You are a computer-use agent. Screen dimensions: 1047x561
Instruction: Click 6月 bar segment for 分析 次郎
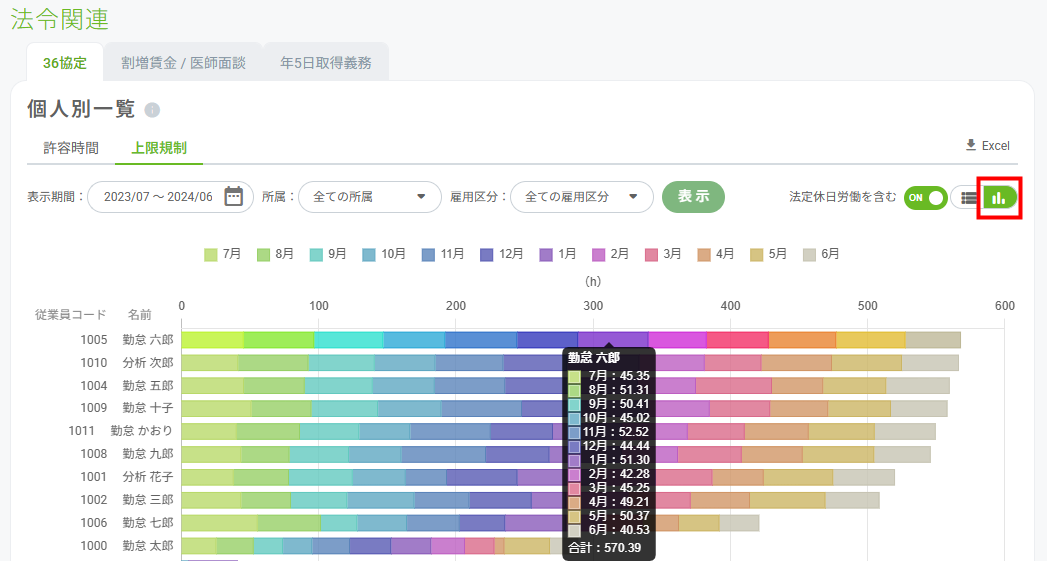coord(930,363)
